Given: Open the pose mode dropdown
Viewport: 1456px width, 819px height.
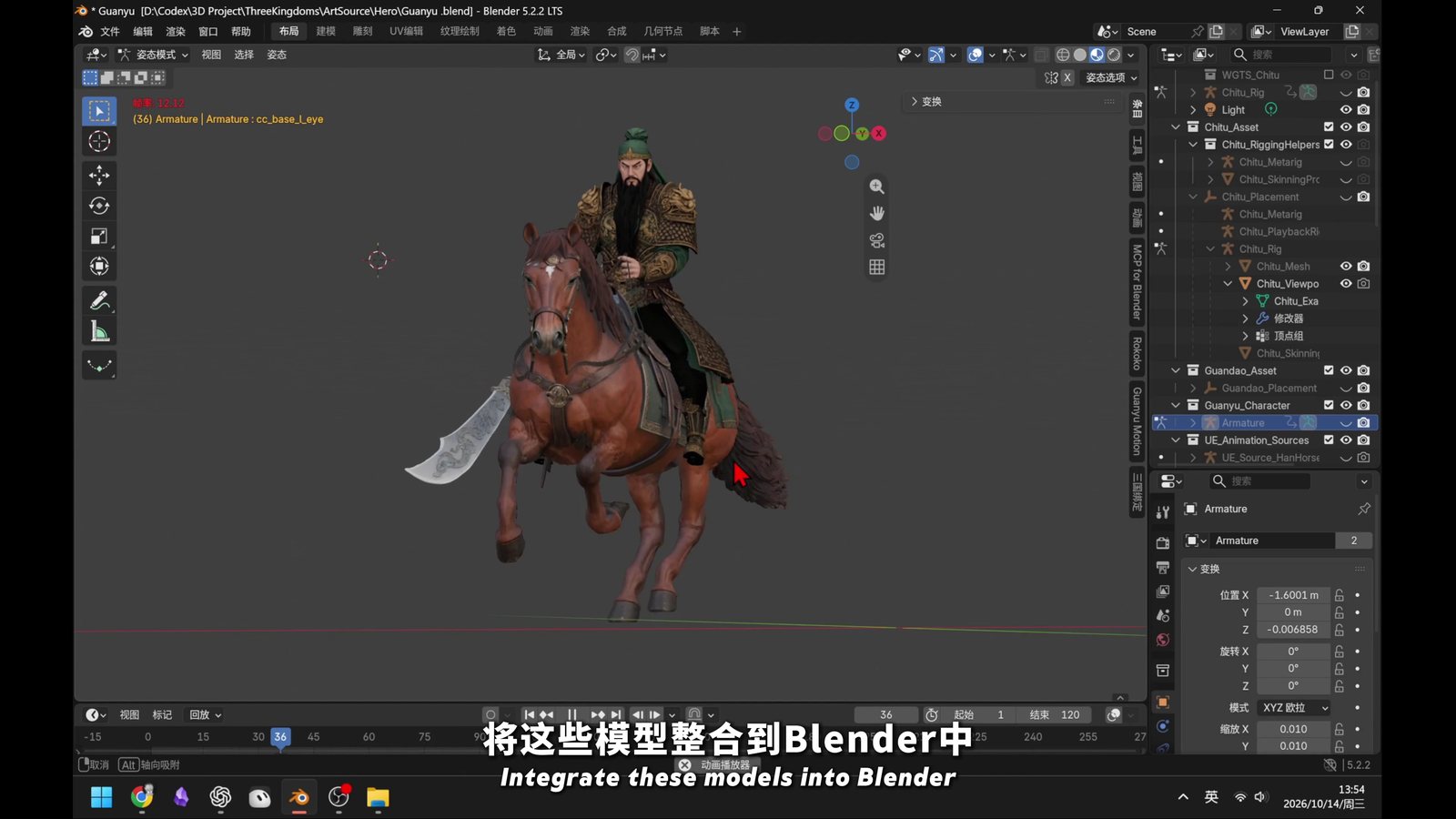Looking at the screenshot, I should coord(153,55).
